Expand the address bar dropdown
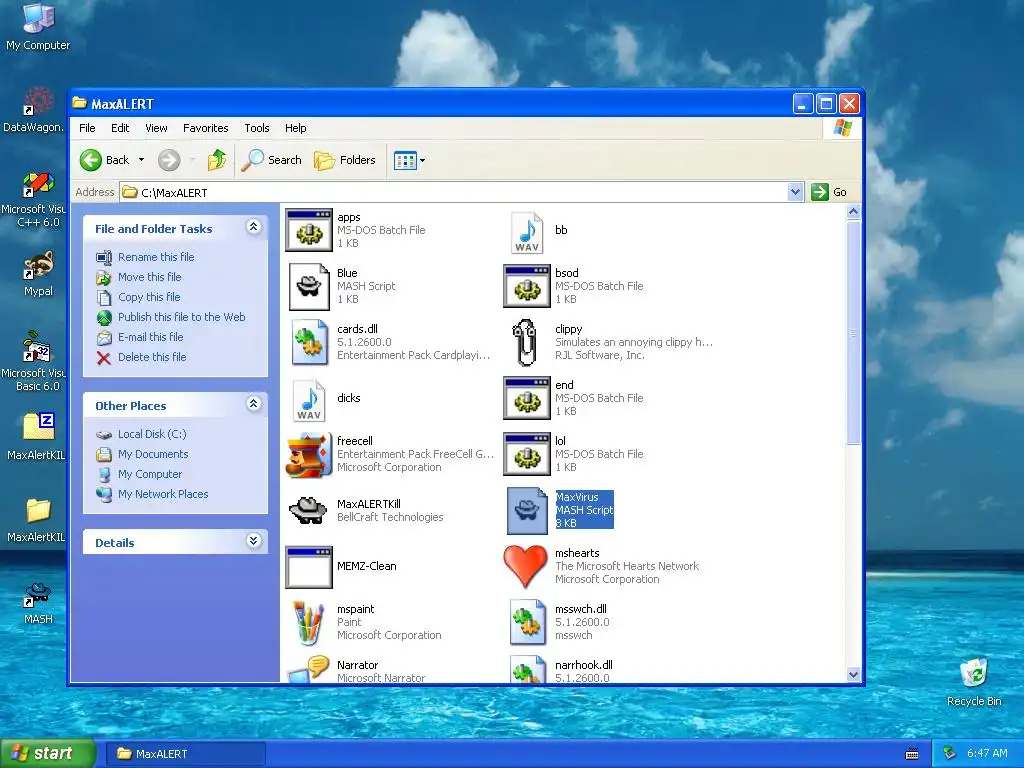 pyautogui.click(x=795, y=192)
